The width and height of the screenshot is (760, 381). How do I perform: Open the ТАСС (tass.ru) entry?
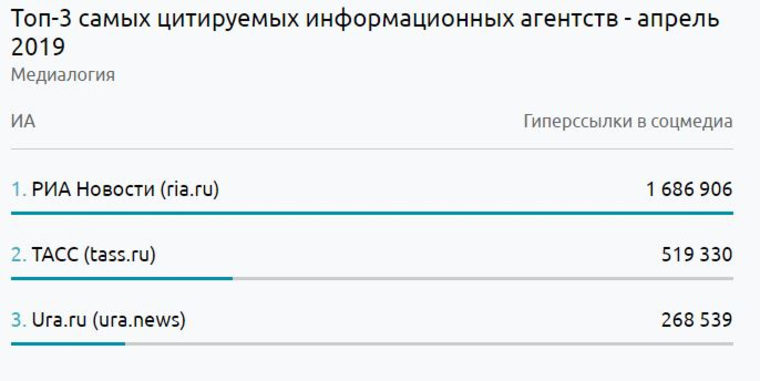(x=94, y=254)
